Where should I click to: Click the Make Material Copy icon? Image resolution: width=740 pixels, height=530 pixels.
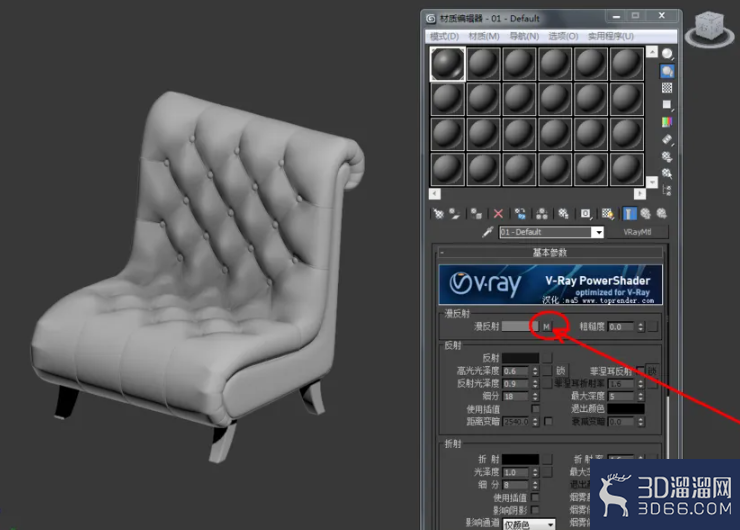click(x=520, y=214)
